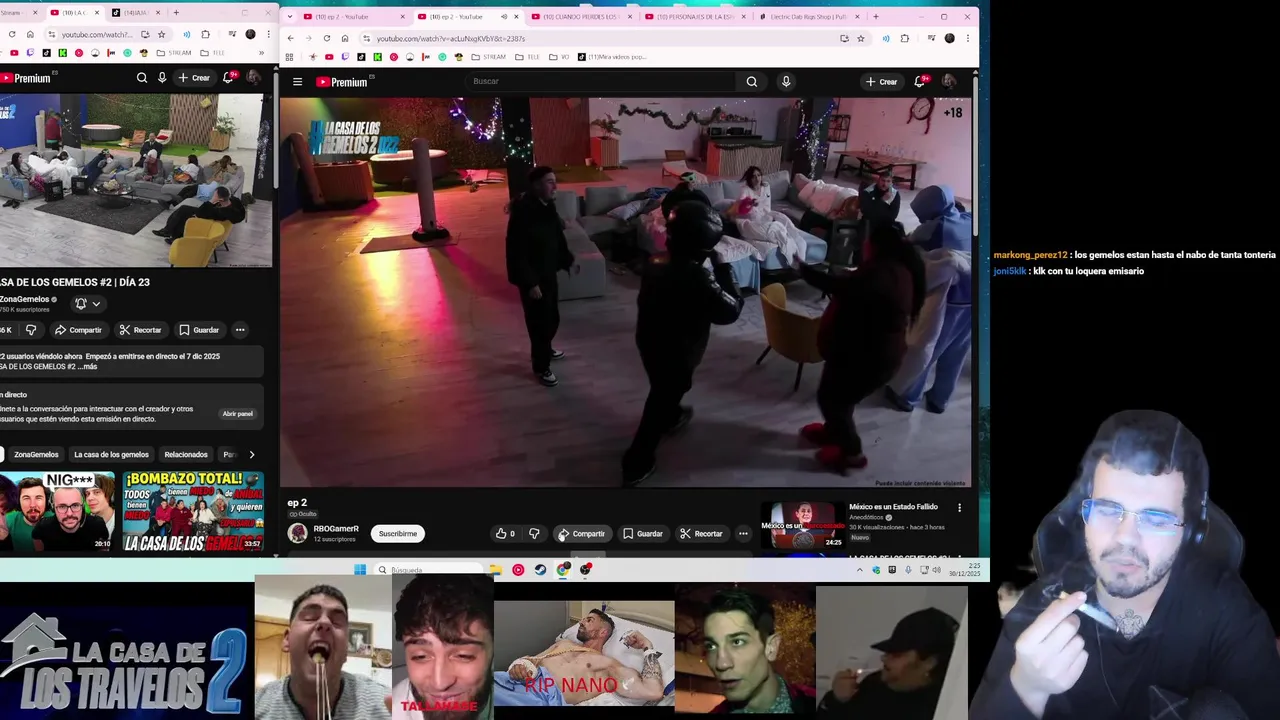Open Twitch bookmark in right browser bookmarks bar
Image resolution: width=1280 pixels, height=720 pixels.
(345, 57)
